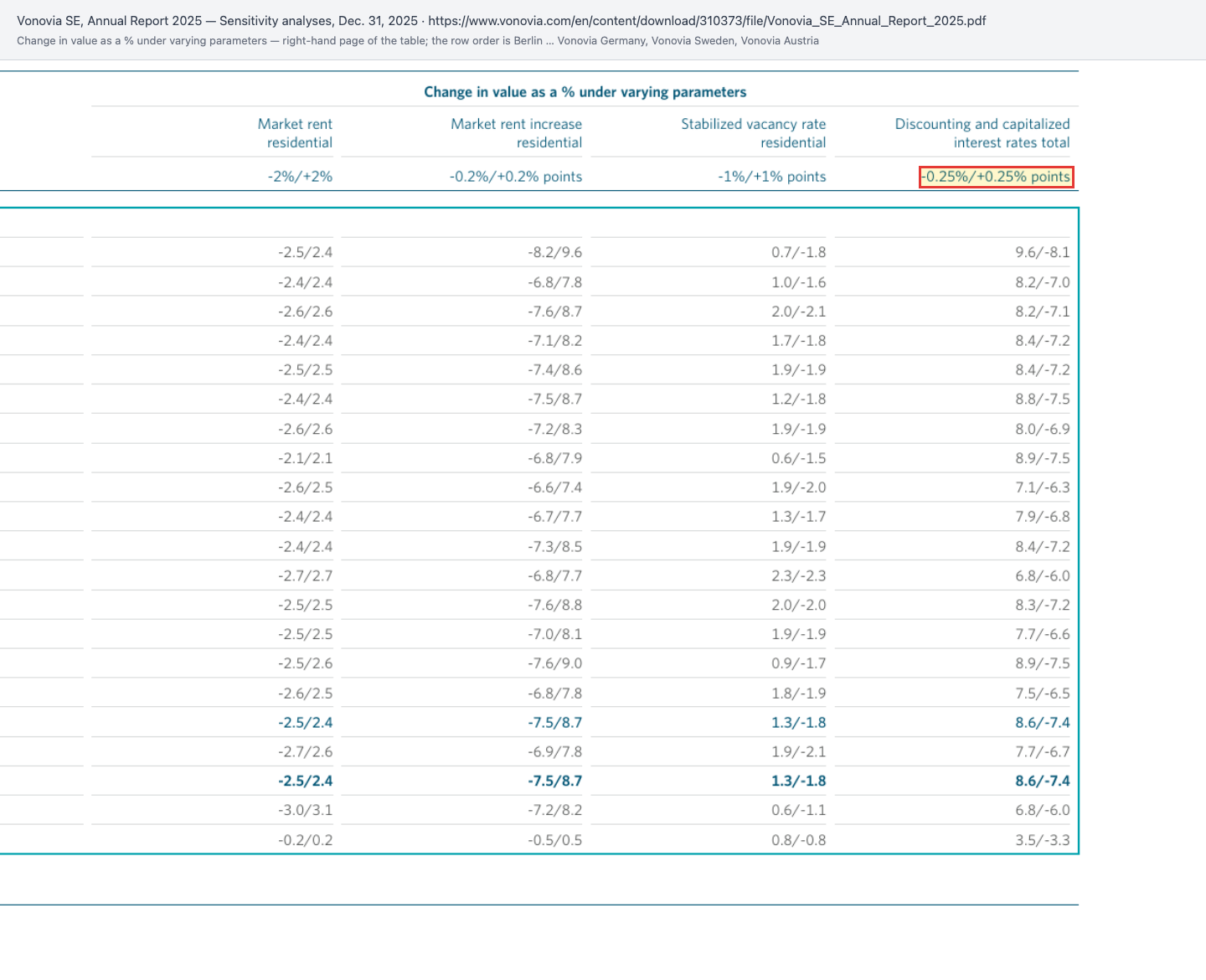Click the vacancy value 0.6/-1.5

799,458
